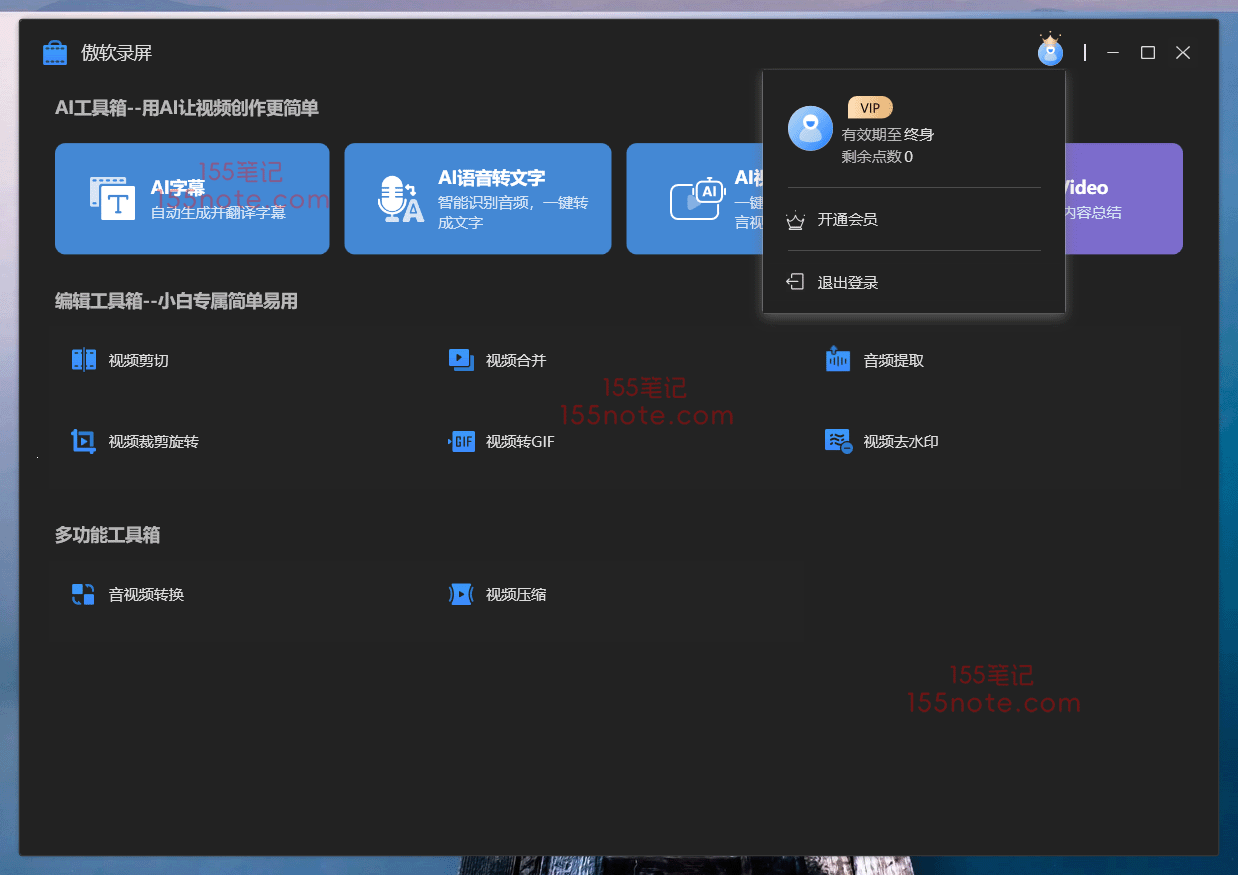Open the AI字幕 subtitle card

coord(192,198)
